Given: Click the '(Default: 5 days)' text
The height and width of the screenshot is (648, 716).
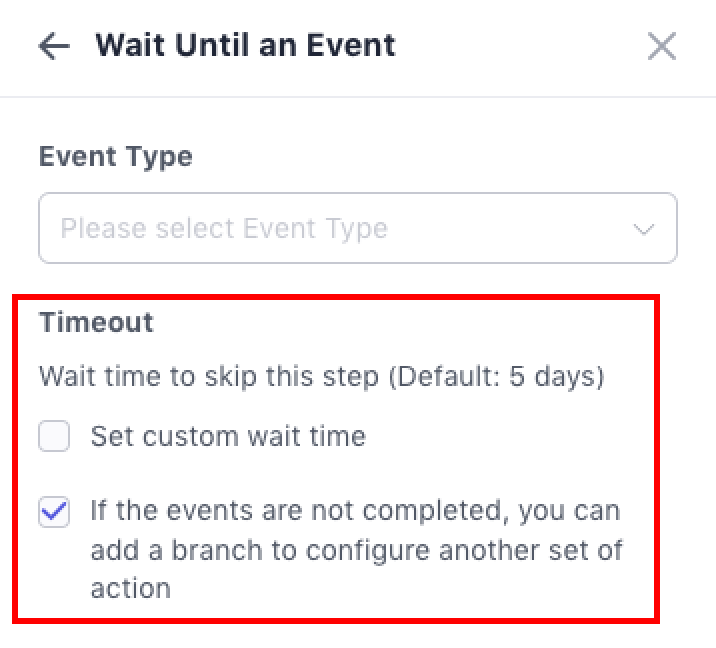Looking at the screenshot, I should click(x=496, y=377).
